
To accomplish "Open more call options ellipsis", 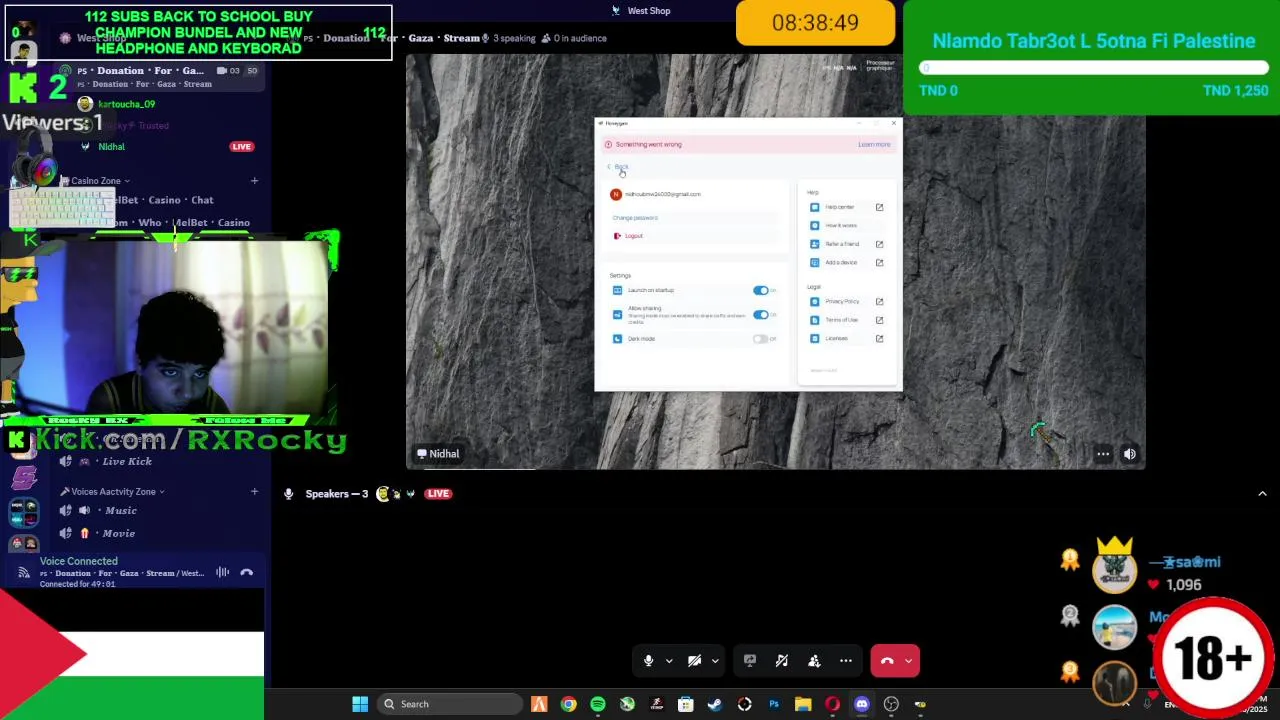I will 846,661.
